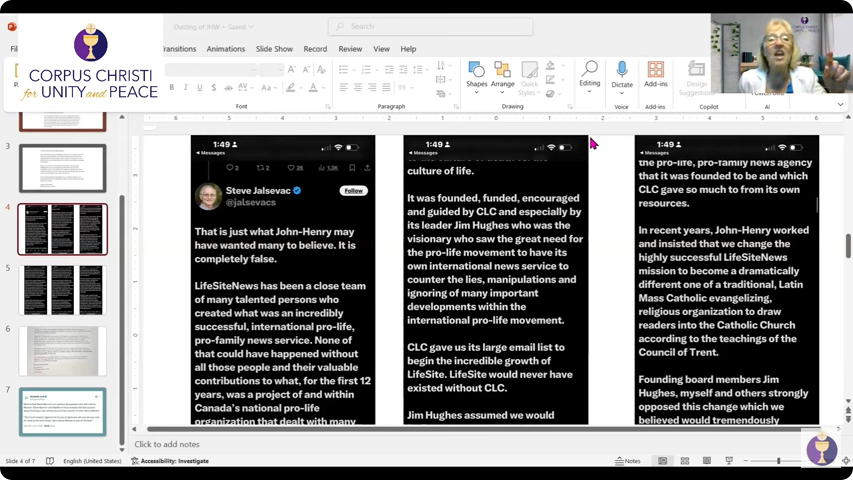
Task: Open the Record tab
Action: [x=315, y=49]
